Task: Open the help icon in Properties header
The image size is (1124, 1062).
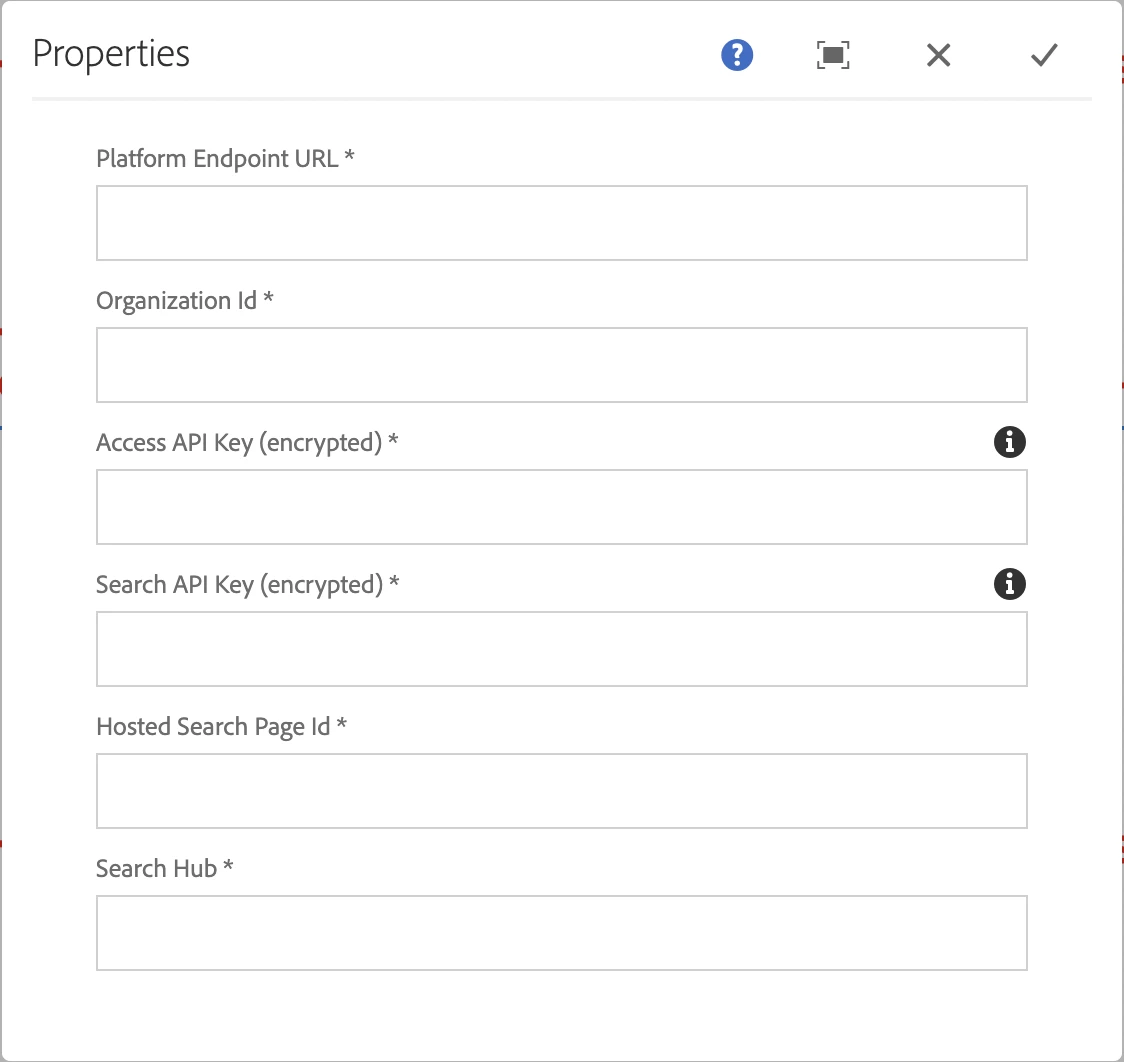Action: (737, 56)
